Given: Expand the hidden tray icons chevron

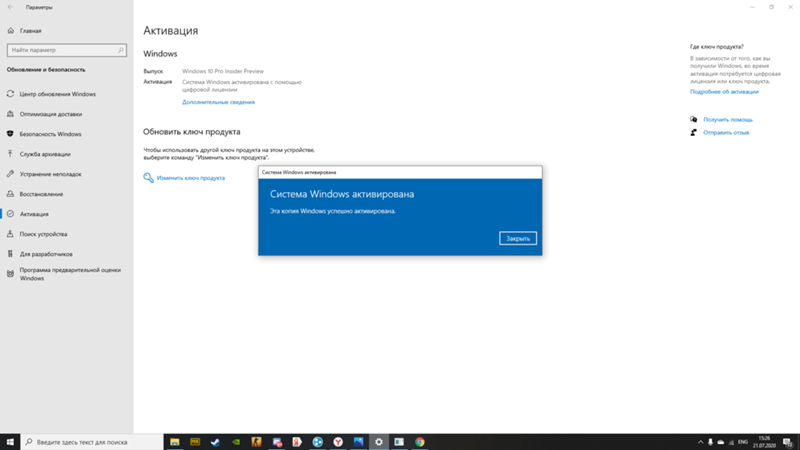Looking at the screenshot, I should point(700,442).
